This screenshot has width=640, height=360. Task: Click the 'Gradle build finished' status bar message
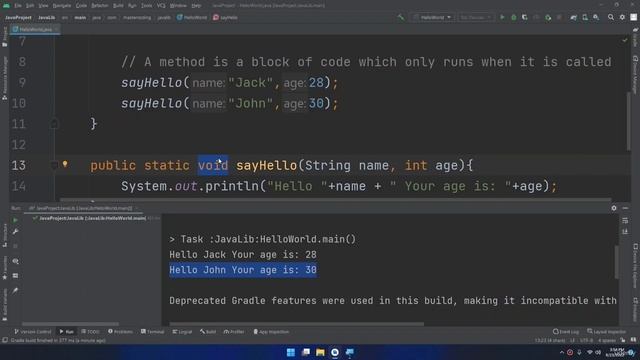58,340
